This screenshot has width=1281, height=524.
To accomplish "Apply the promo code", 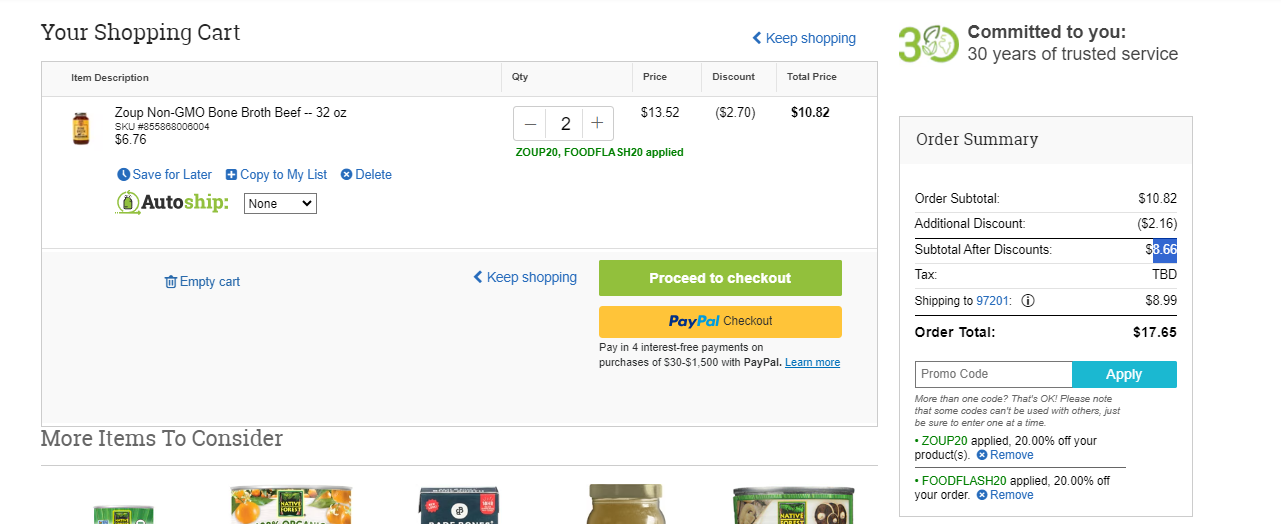I will tap(1124, 374).
